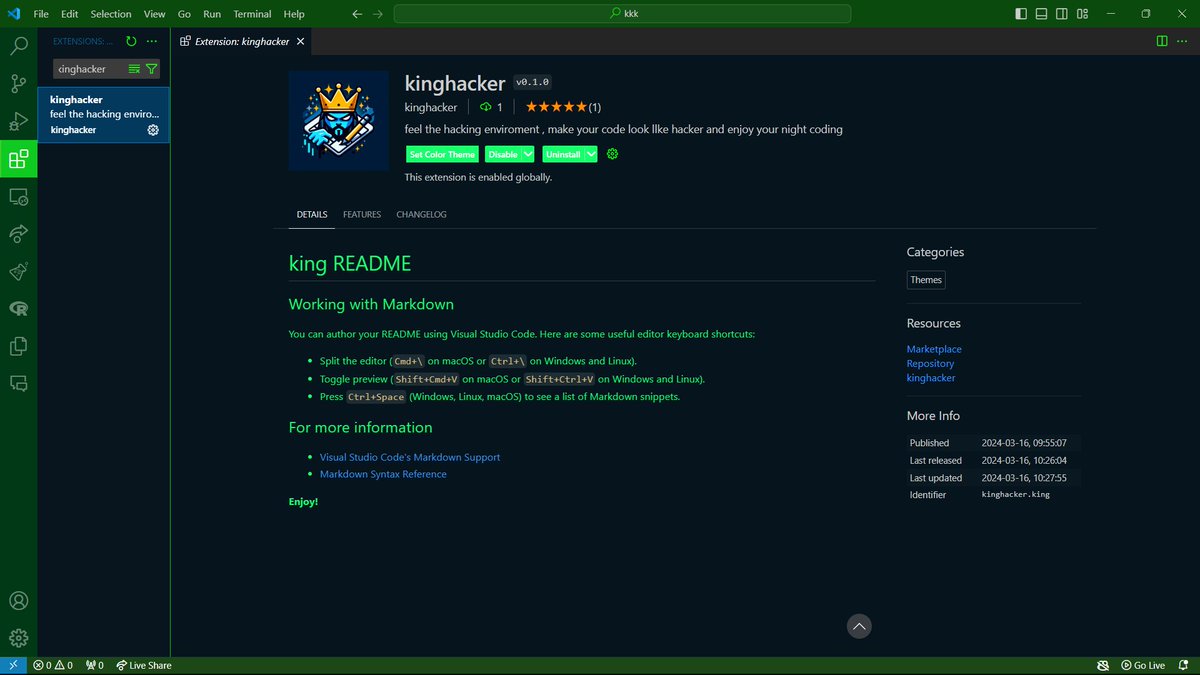Image resolution: width=1200 pixels, height=675 pixels.
Task: Open the Run menu
Action: pyautogui.click(x=212, y=14)
